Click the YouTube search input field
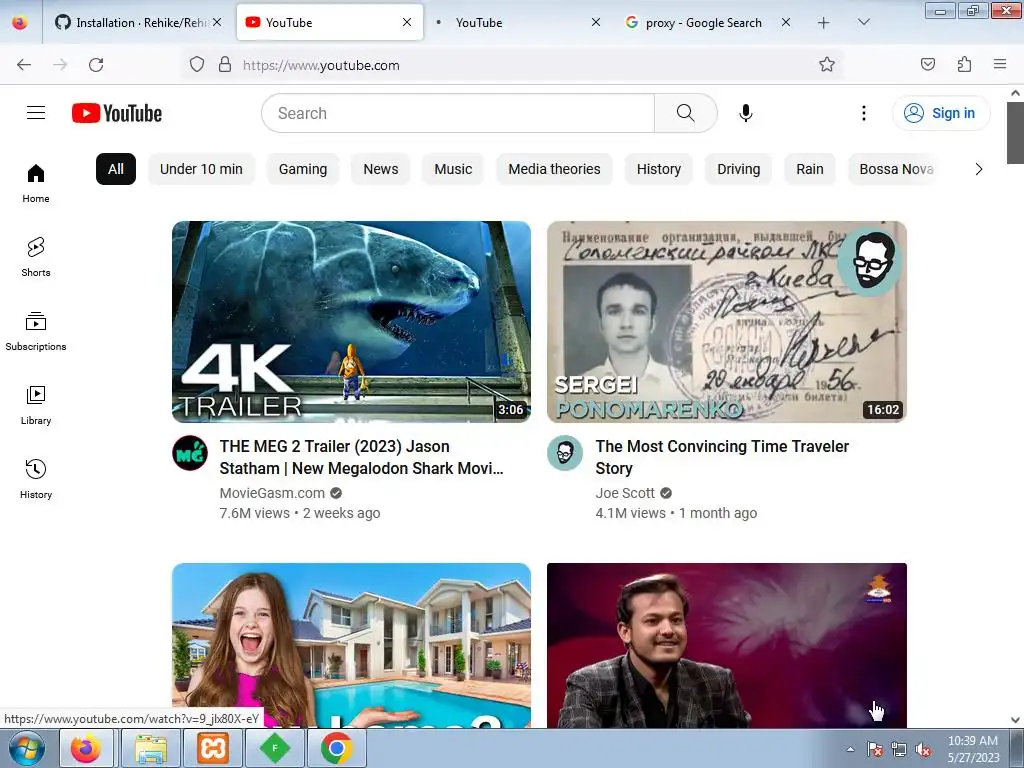This screenshot has width=1024, height=768. coord(458,113)
